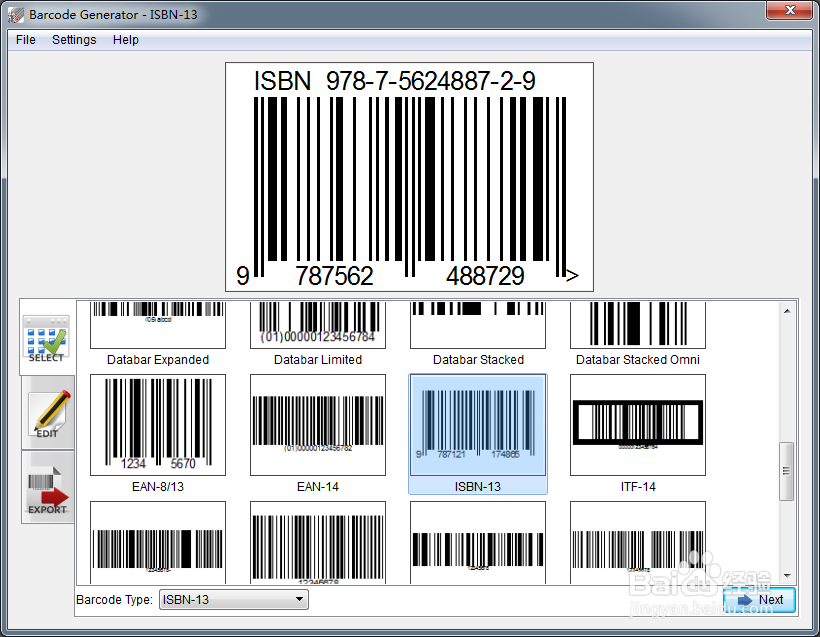Select the Databar Stacked Omni barcode thumbnail
The width and height of the screenshot is (820, 637).
(638, 325)
